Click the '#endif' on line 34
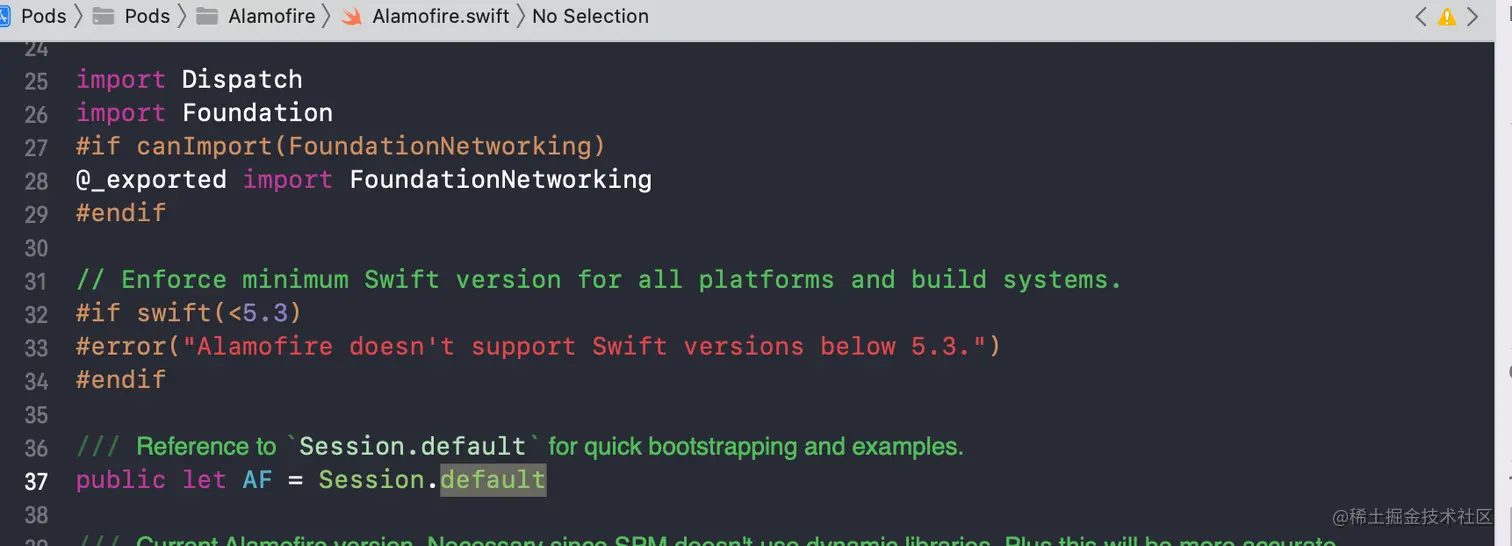1512x546 pixels. pos(121,379)
